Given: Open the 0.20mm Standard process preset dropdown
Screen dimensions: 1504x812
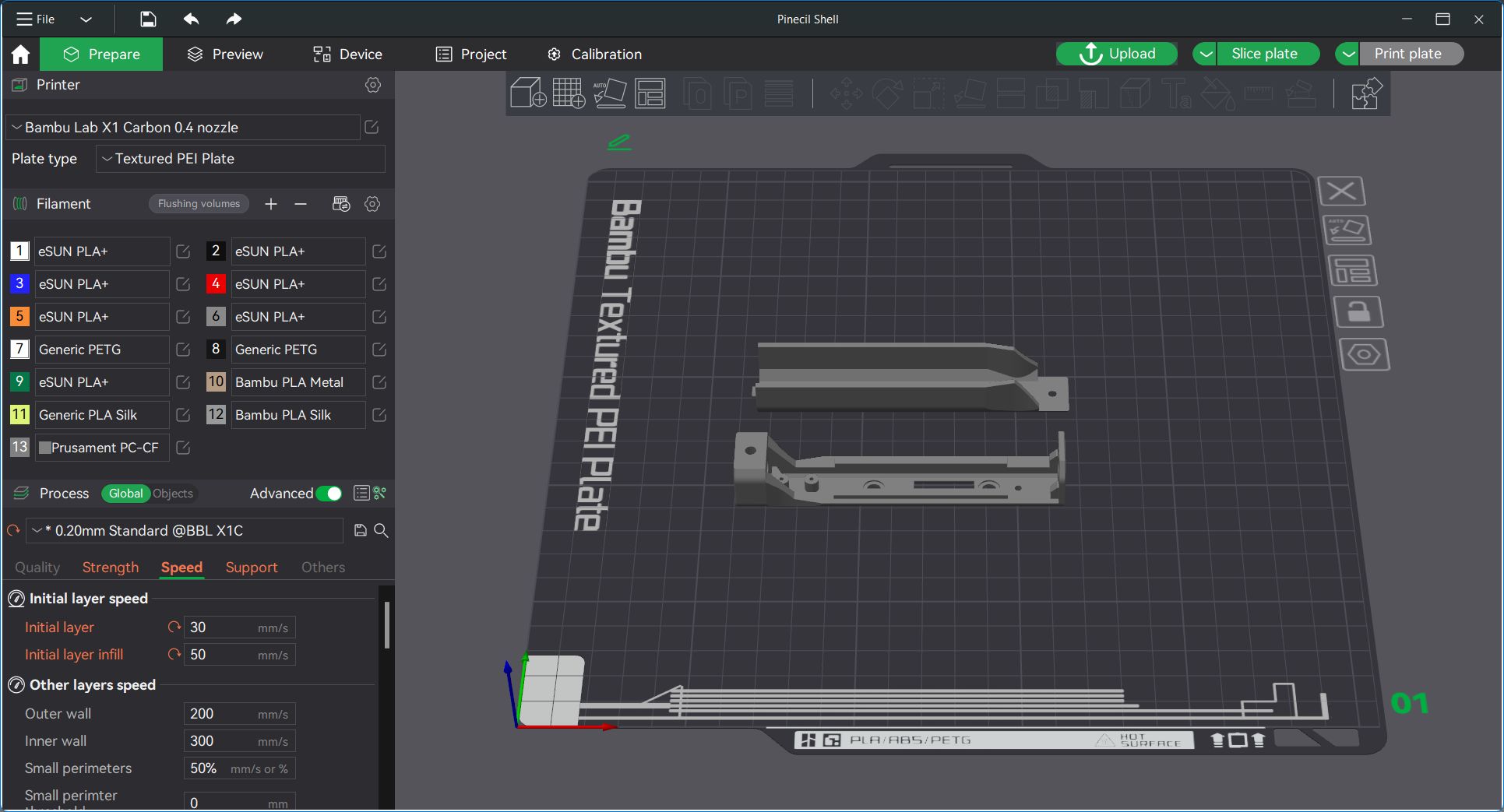Looking at the screenshot, I should tap(185, 531).
